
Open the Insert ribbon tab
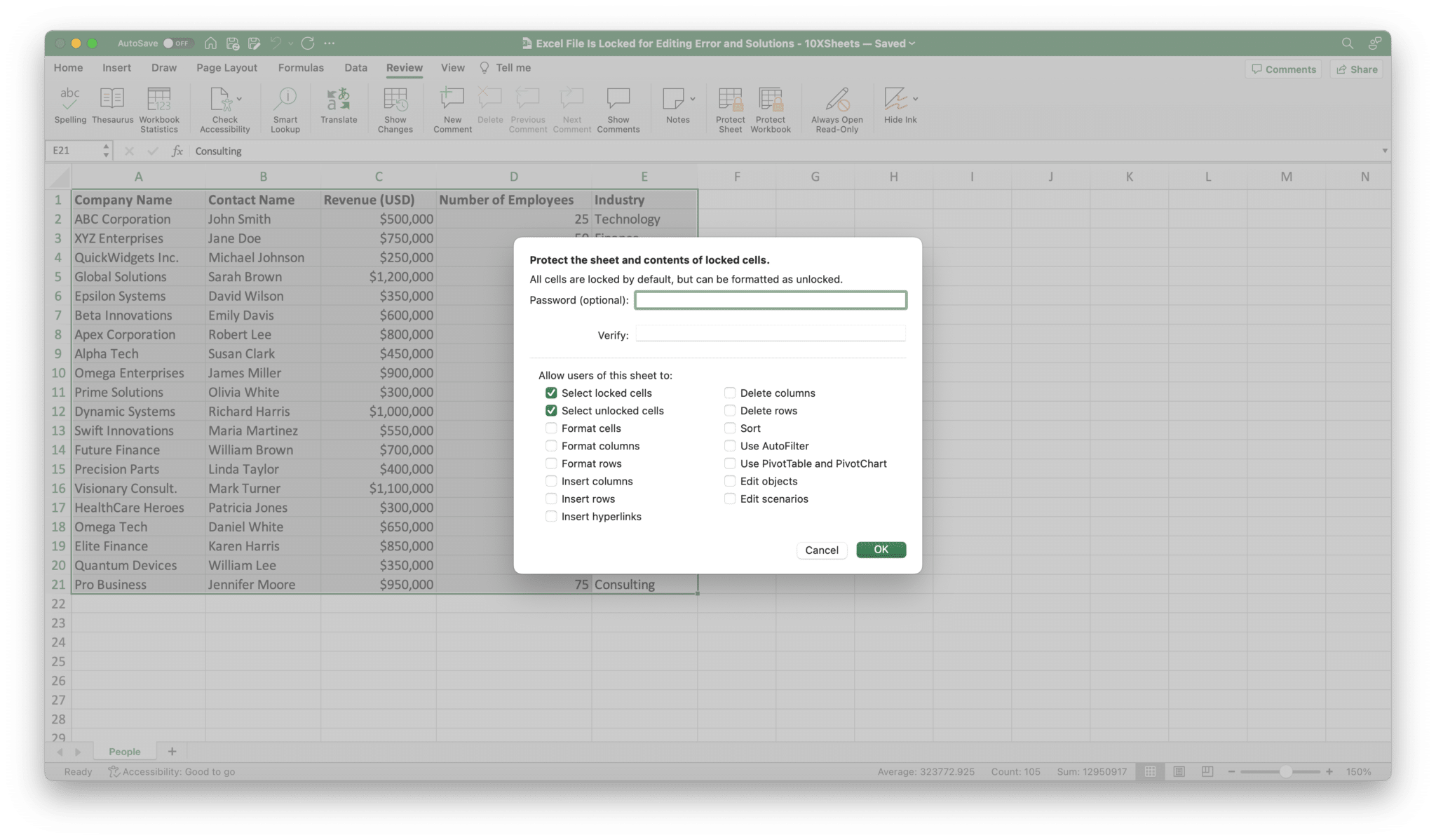click(x=116, y=68)
